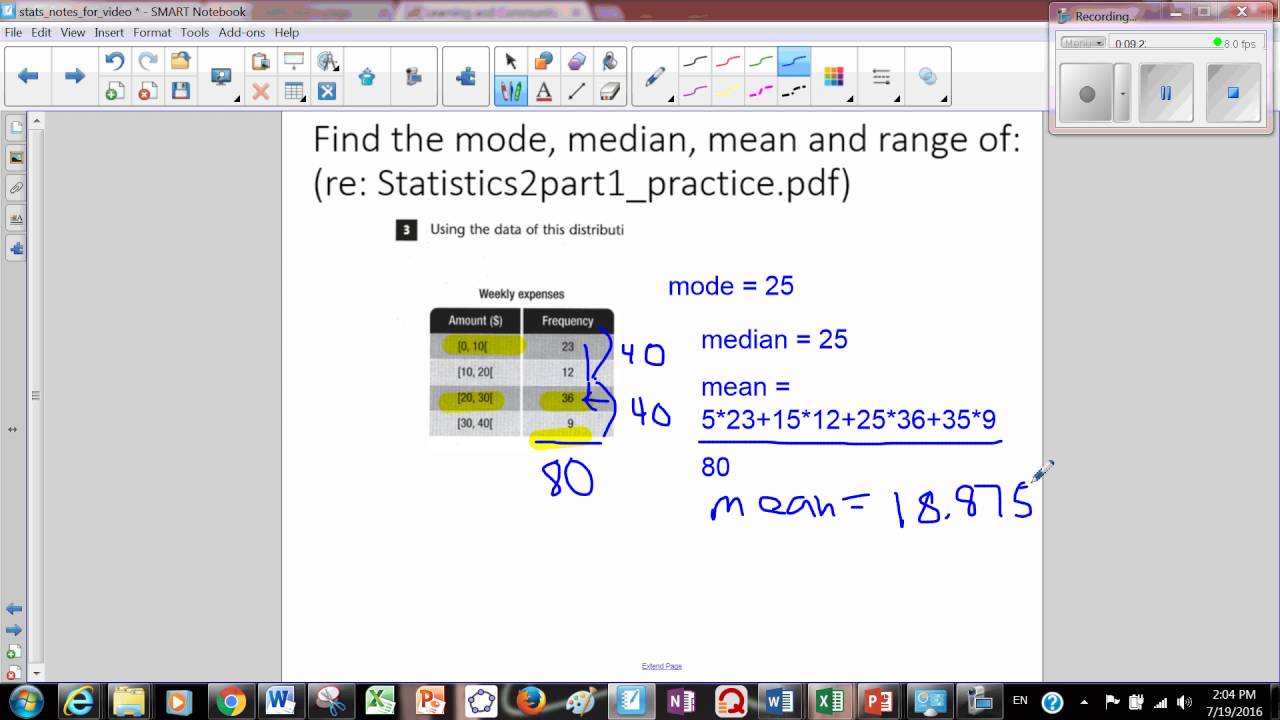Viewport: 1280px width, 720px height.
Task: Open the measurement tools dropdown
Action: point(328,62)
